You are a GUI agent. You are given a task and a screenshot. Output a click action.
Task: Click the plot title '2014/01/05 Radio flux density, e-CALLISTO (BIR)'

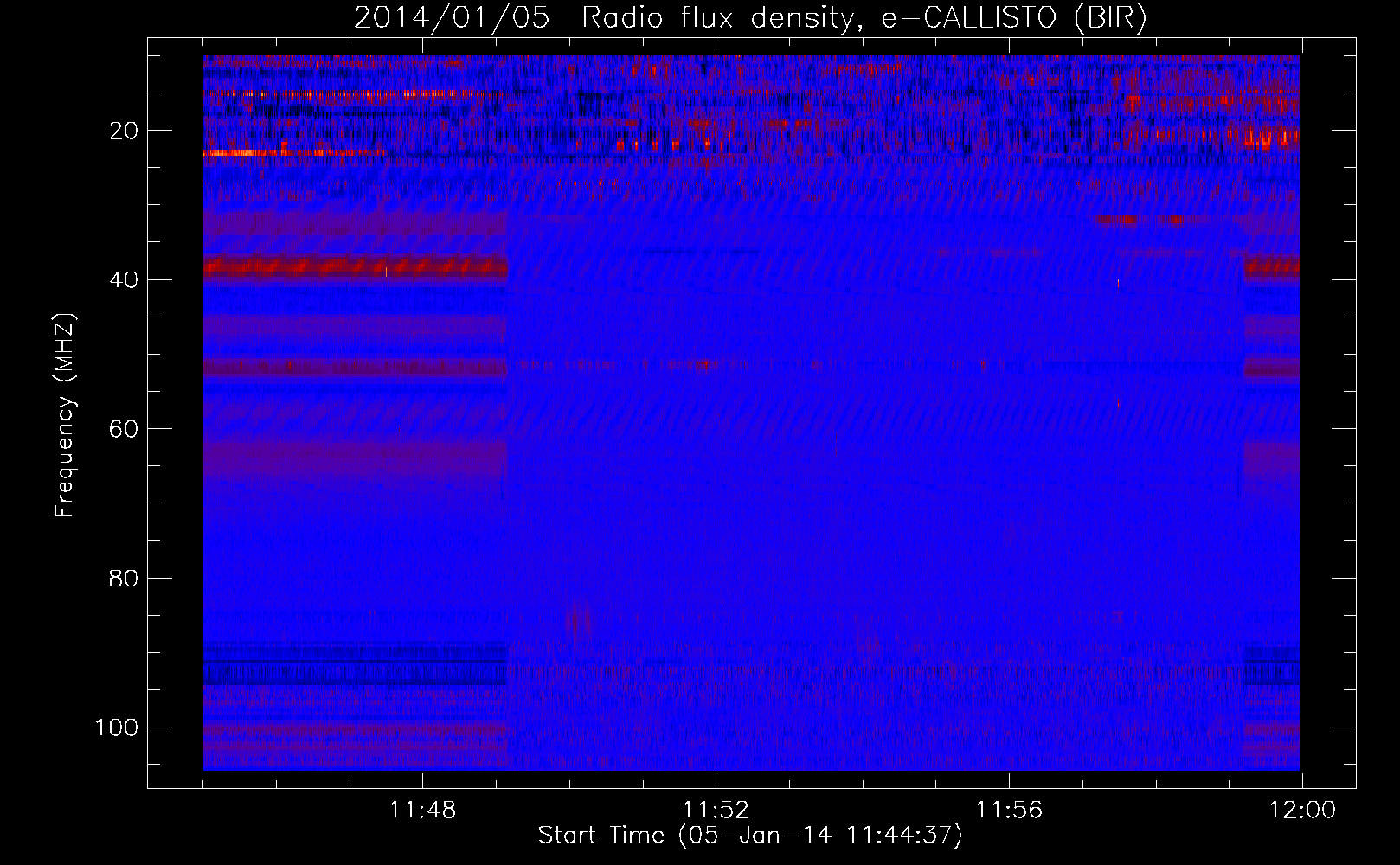[x=750, y=17]
